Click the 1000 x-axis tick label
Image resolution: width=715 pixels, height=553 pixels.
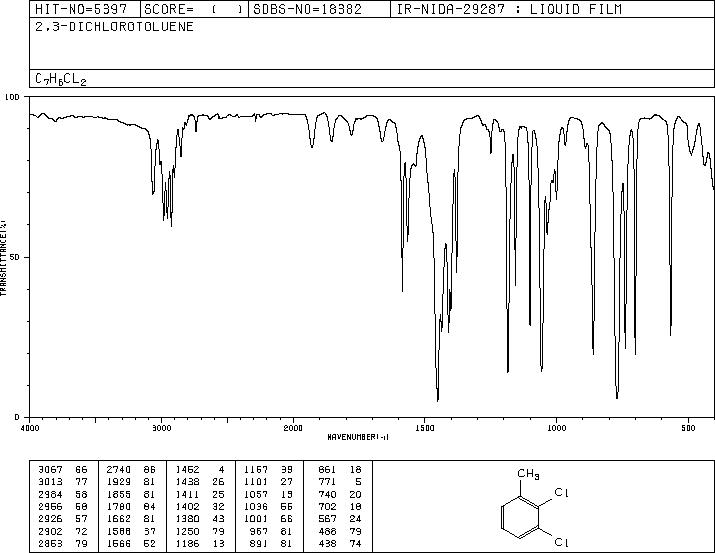(556, 428)
